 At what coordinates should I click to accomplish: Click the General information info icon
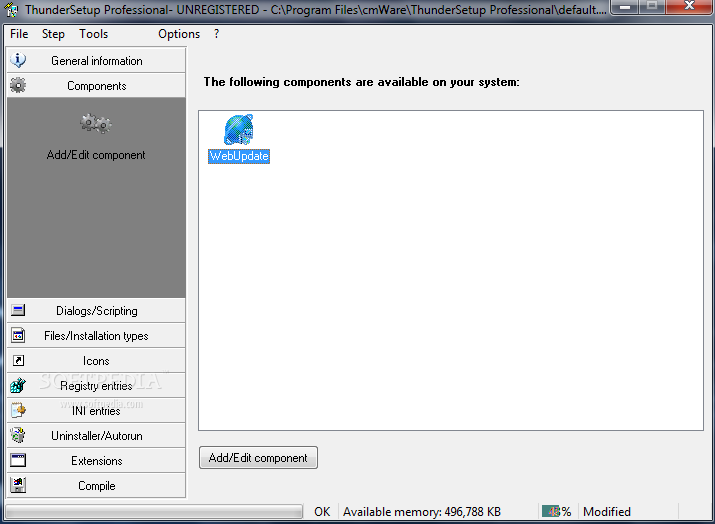[18, 60]
